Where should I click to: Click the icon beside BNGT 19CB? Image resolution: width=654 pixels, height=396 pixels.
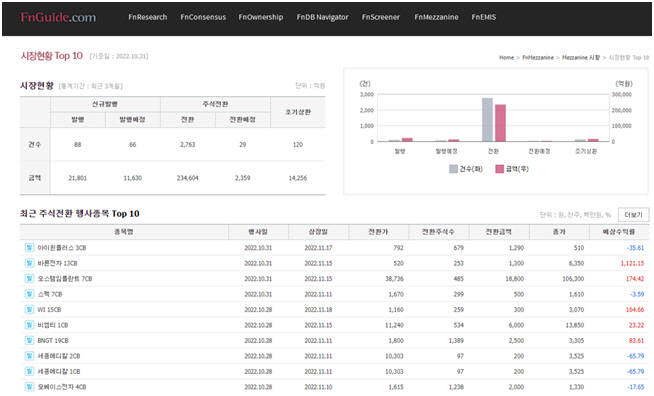[x=29, y=341]
